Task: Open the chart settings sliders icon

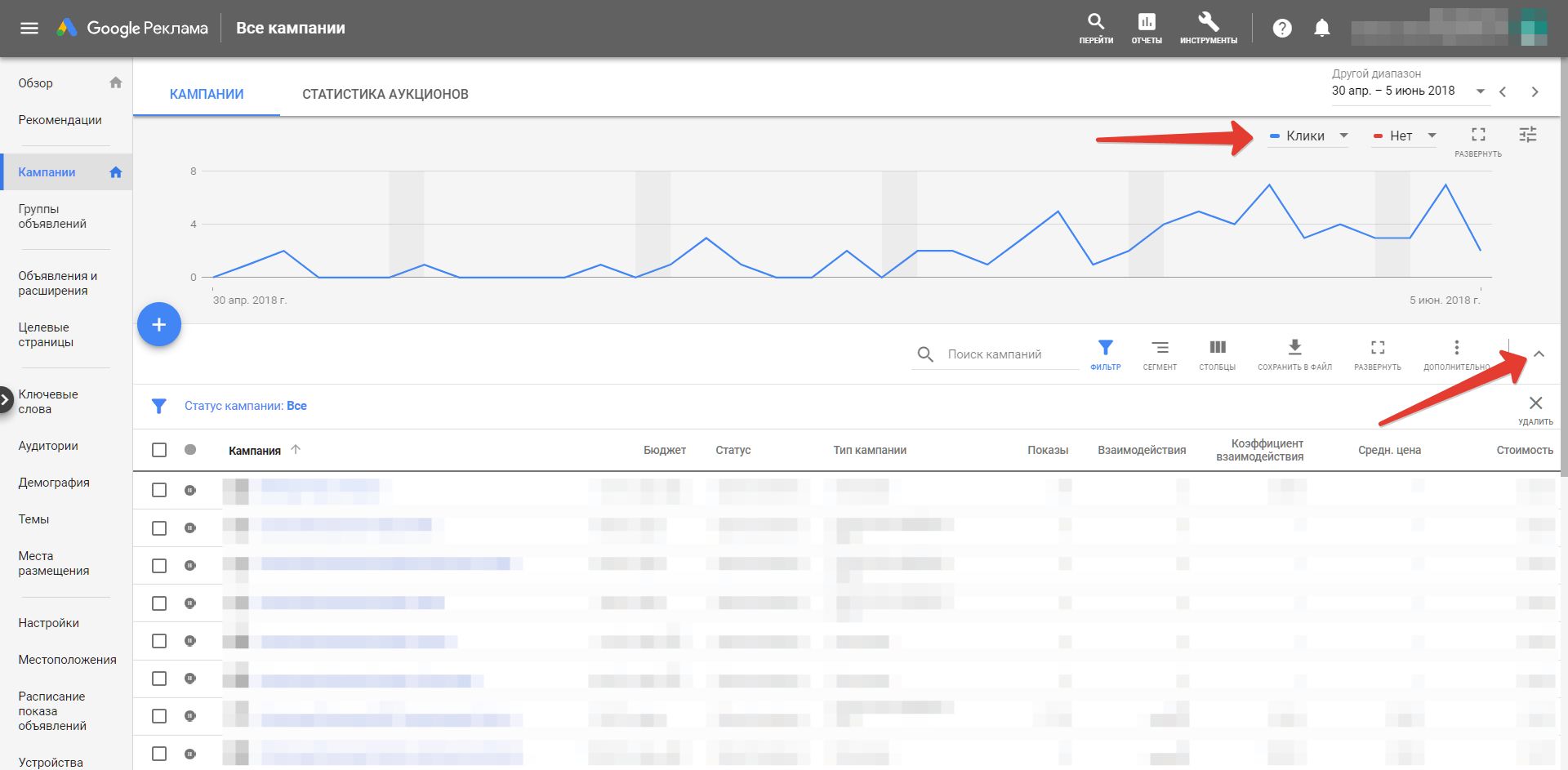Action: pos(1527,135)
